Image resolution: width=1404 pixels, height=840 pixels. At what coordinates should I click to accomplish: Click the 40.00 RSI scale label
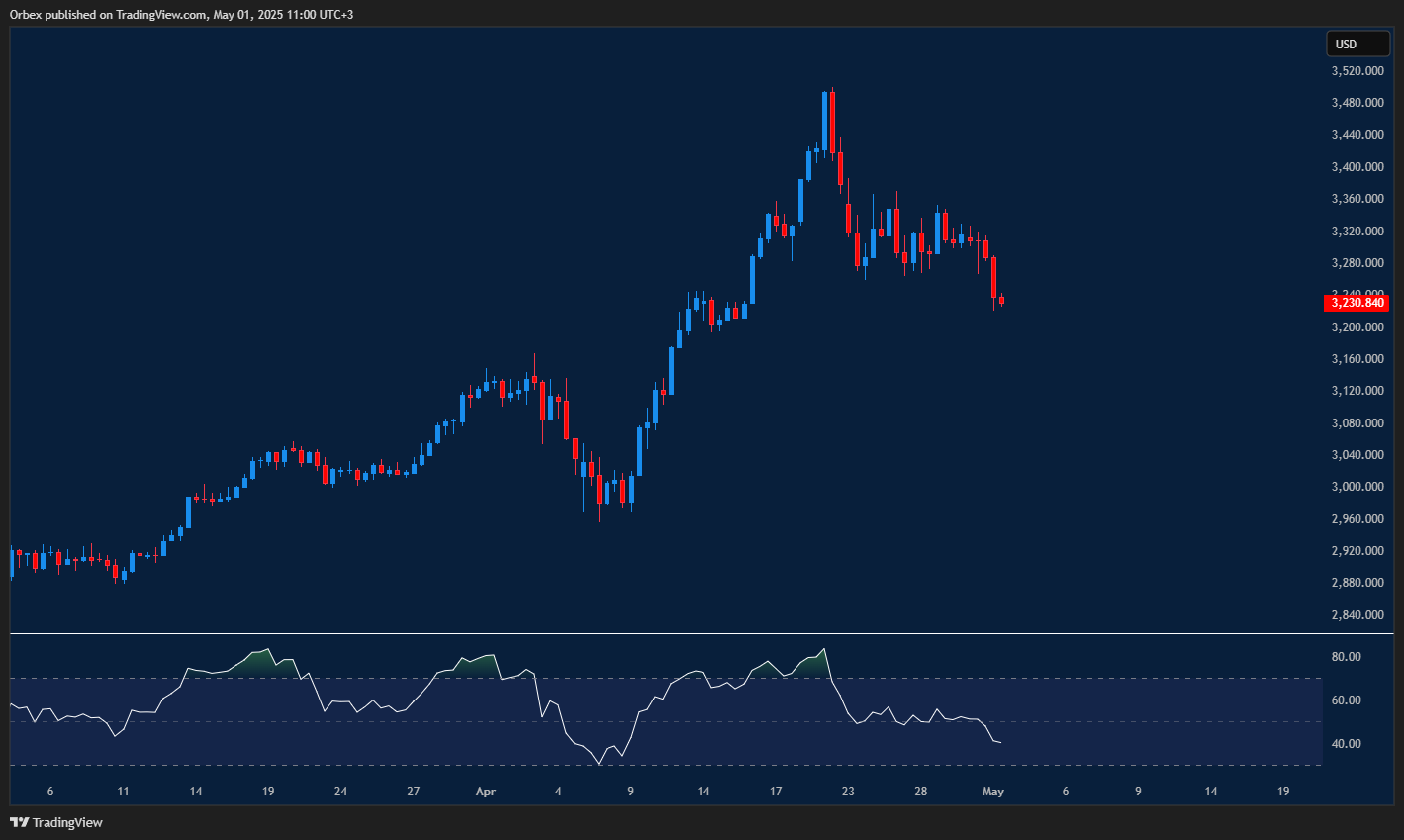1346,744
